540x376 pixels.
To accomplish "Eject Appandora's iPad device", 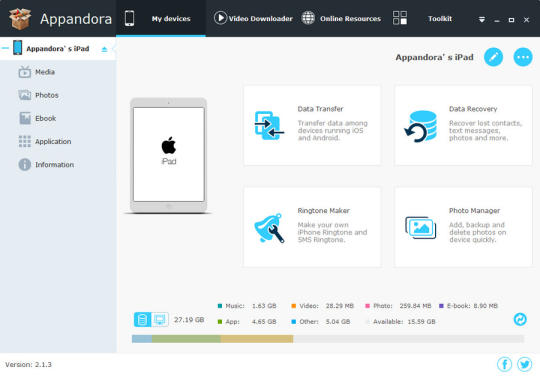I will click(104, 50).
